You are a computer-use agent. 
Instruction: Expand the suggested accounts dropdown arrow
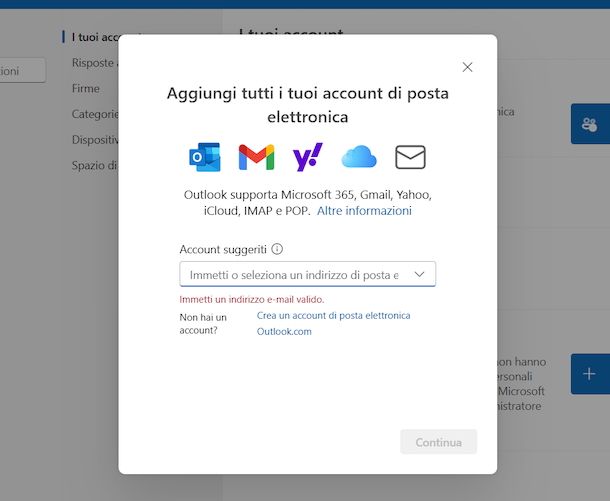[x=419, y=274]
